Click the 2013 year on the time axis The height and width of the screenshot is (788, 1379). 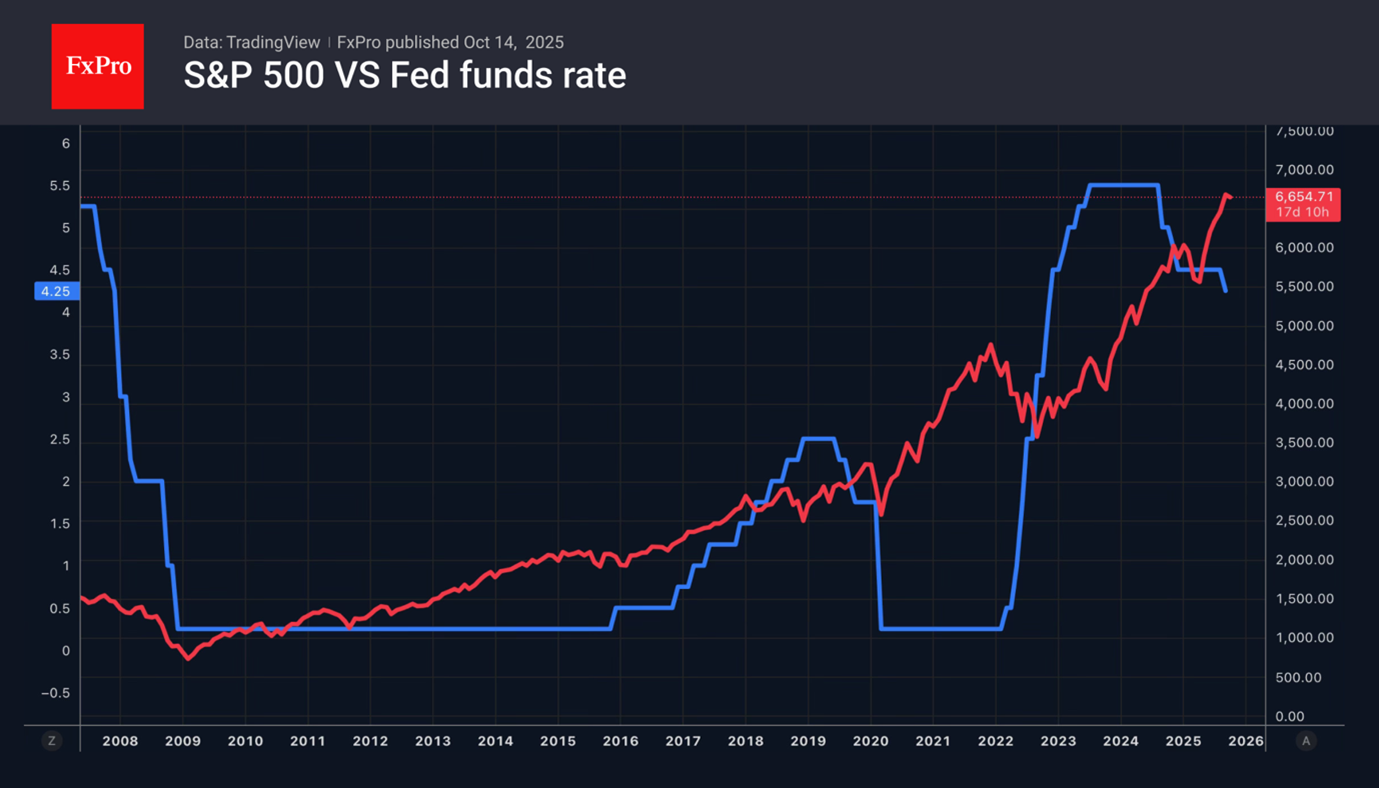click(432, 741)
